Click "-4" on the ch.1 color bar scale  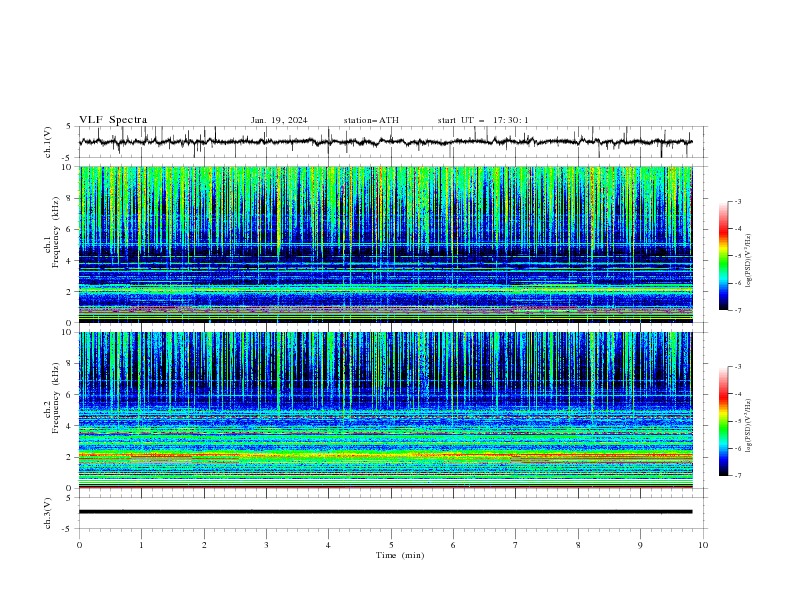(x=738, y=229)
